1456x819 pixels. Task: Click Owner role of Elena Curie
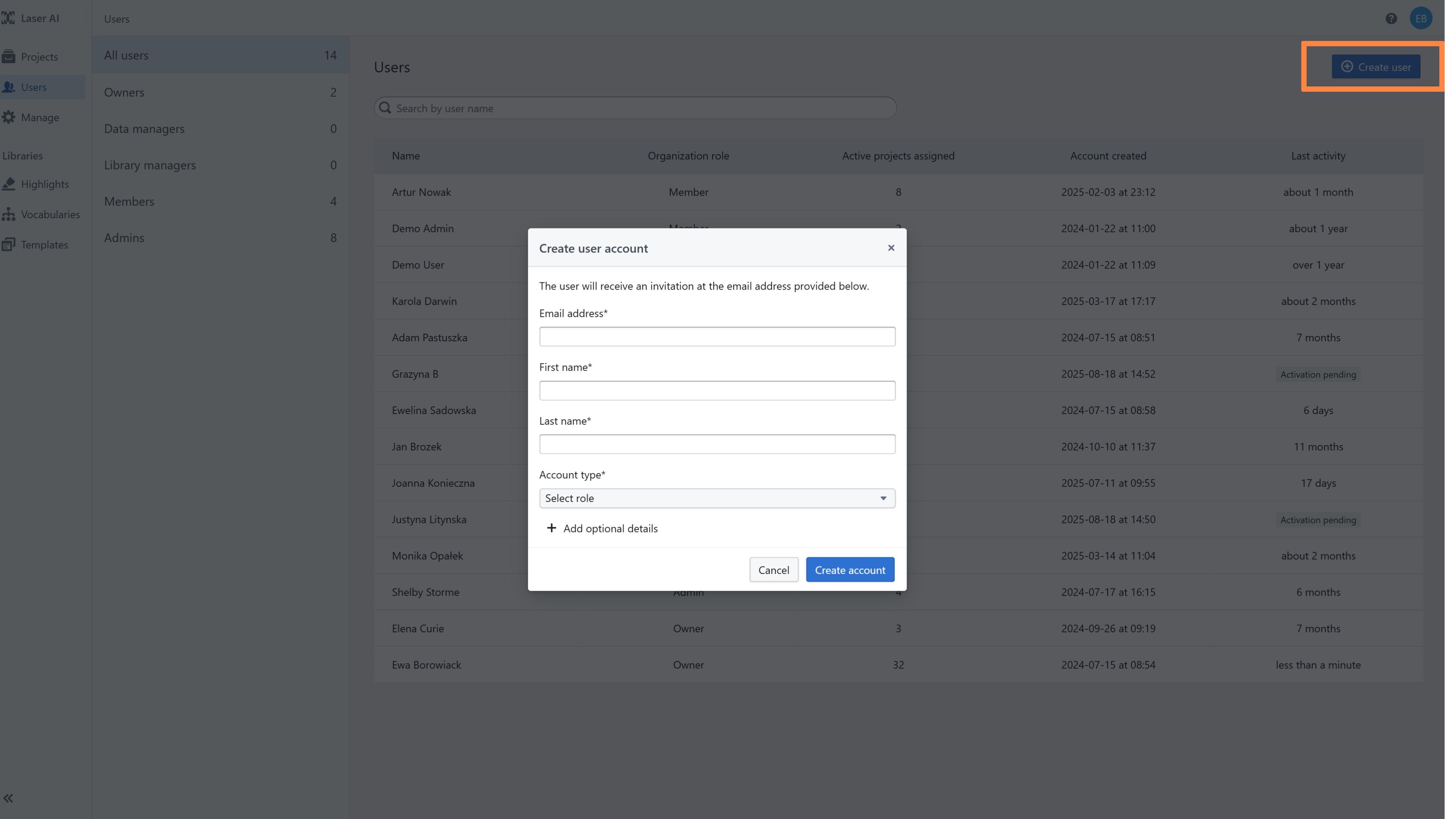pos(688,628)
